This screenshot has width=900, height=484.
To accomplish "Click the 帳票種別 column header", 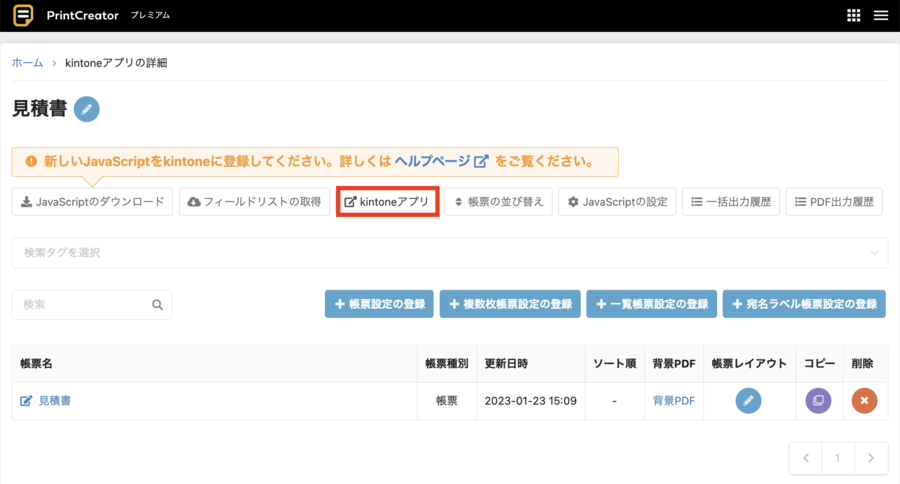I will point(447,363).
